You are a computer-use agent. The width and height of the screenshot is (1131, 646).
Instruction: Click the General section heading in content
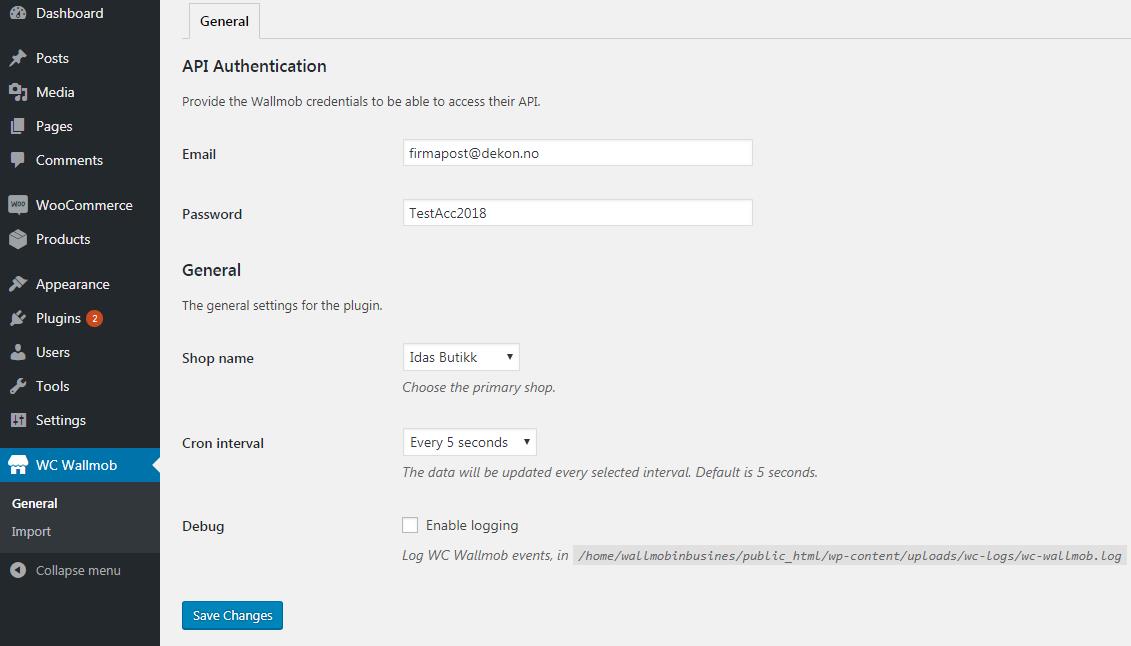[x=211, y=270]
